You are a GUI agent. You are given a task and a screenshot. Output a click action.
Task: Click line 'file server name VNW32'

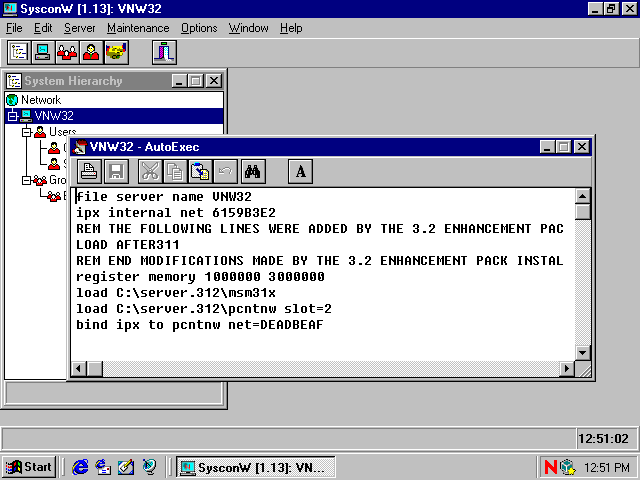point(164,197)
